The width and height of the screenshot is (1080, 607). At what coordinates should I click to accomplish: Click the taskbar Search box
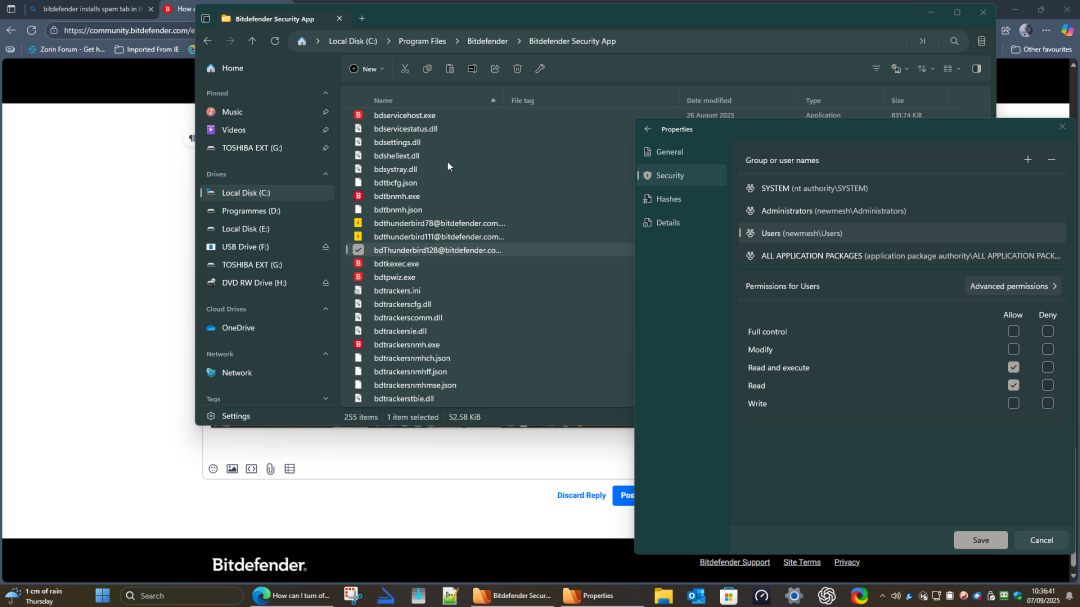(x=181, y=595)
